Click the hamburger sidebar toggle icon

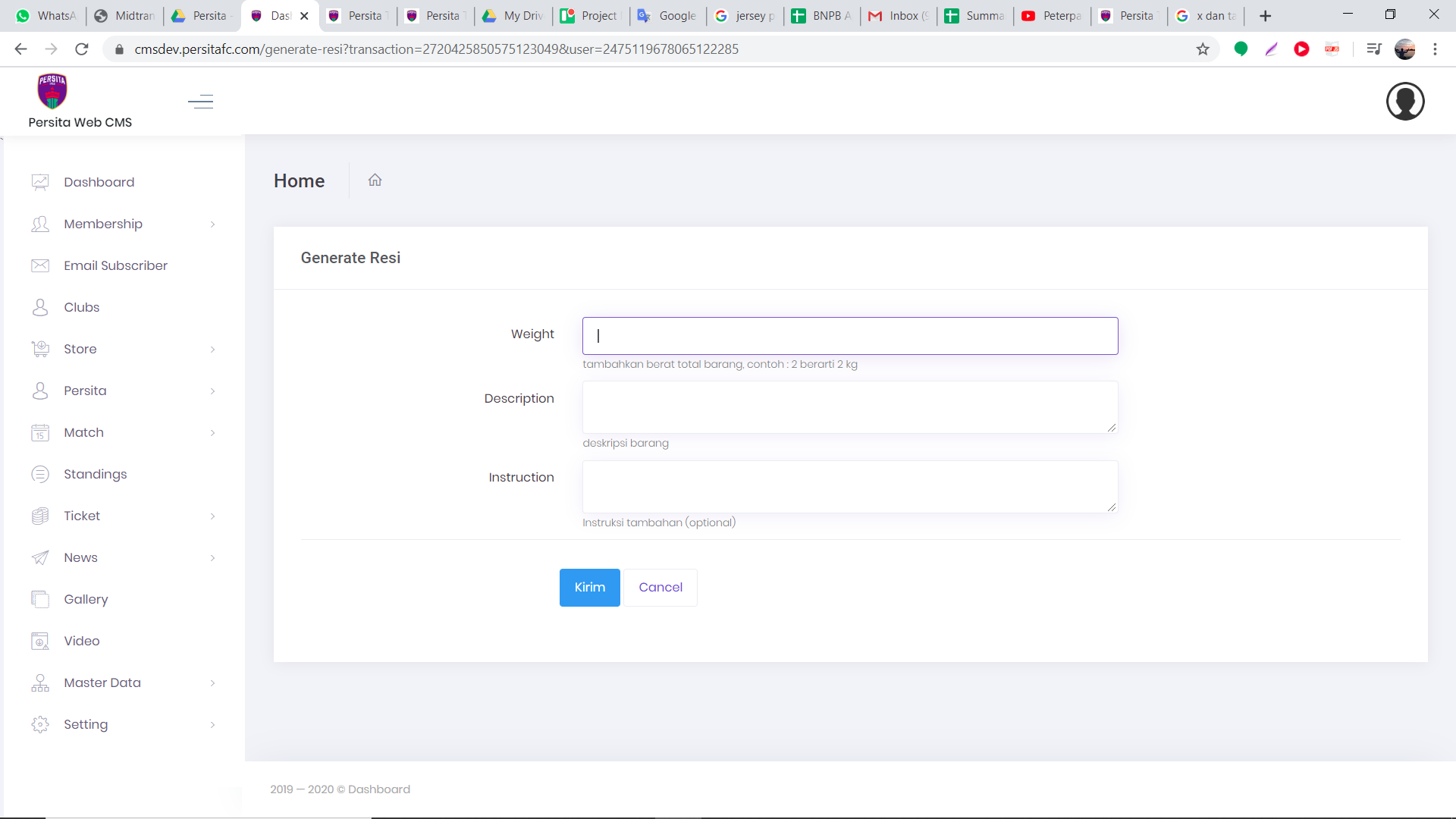[200, 102]
